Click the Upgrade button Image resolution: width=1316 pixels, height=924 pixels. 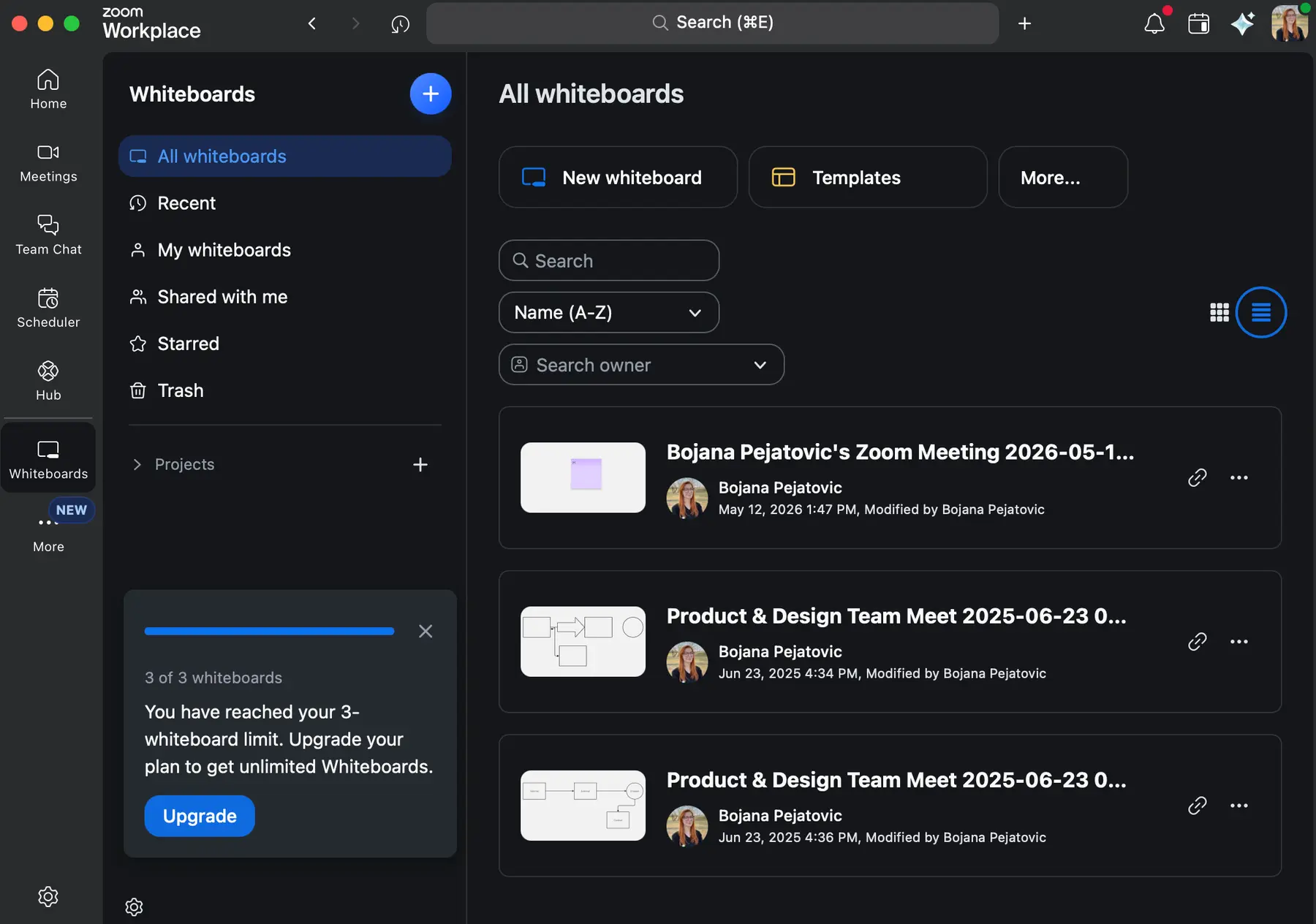(x=200, y=816)
